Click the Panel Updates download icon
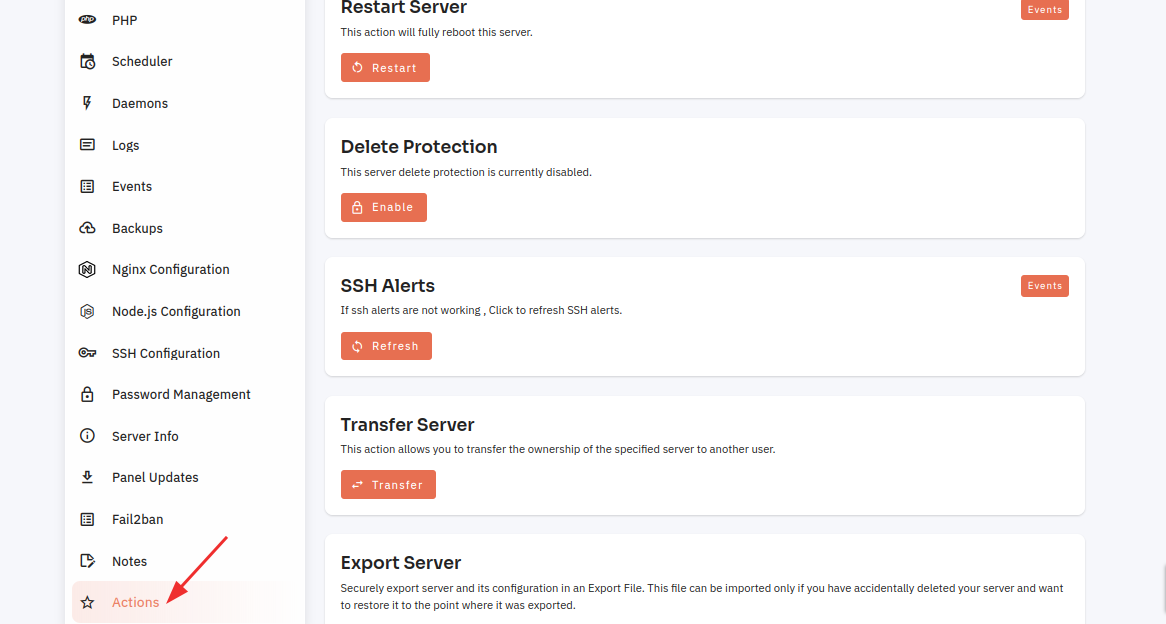This screenshot has height=624, width=1166. tap(87, 477)
